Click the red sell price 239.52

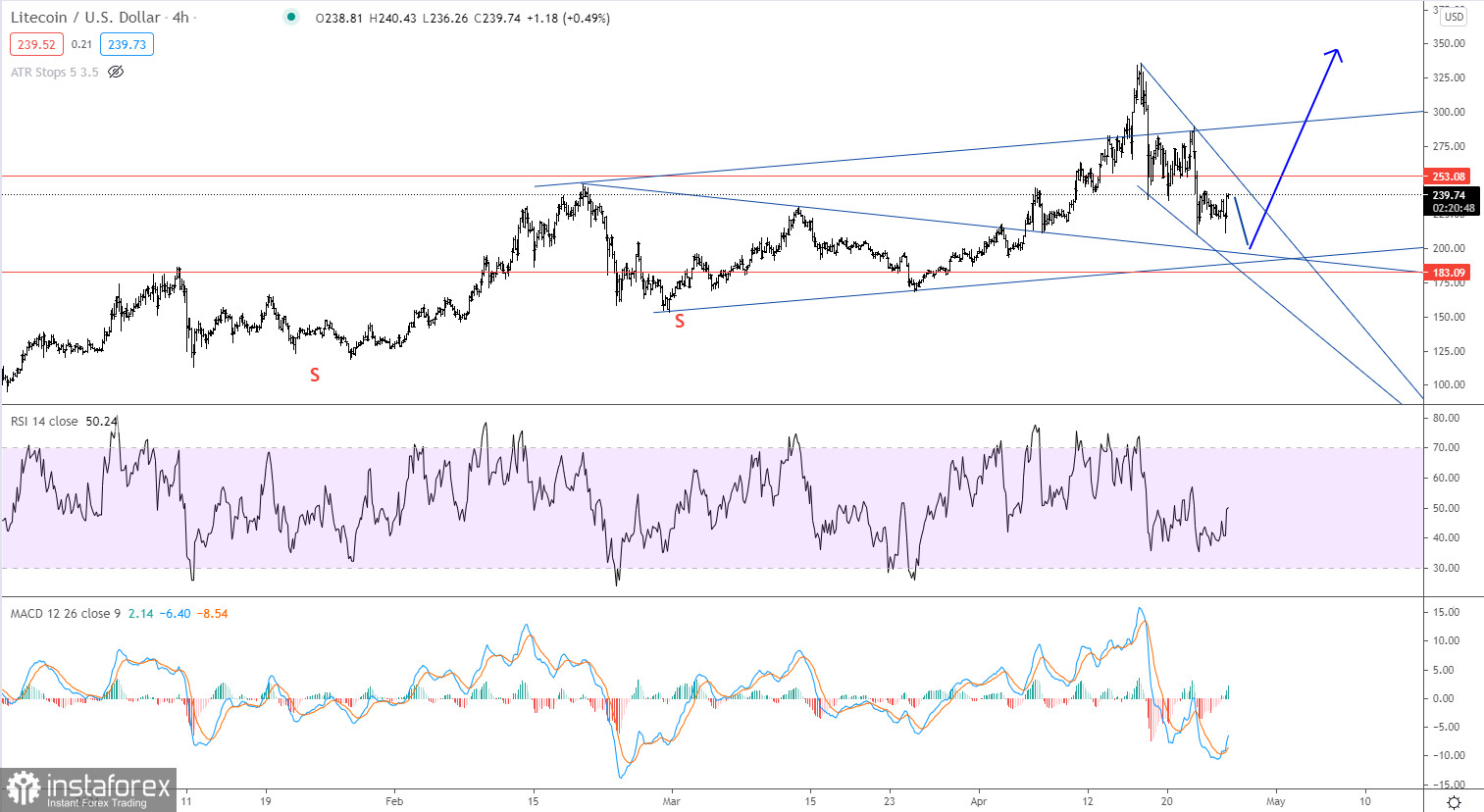36,44
